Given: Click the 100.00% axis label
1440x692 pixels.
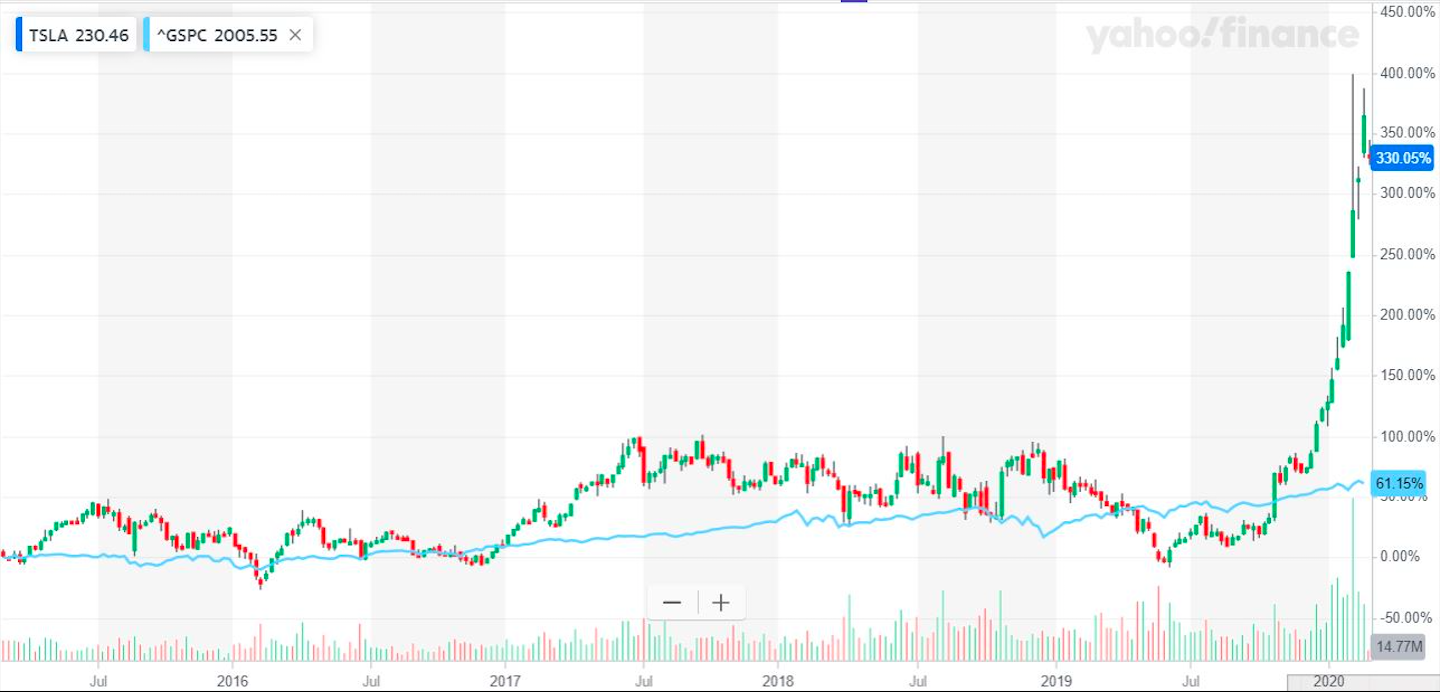Looking at the screenshot, I should (1406, 436).
